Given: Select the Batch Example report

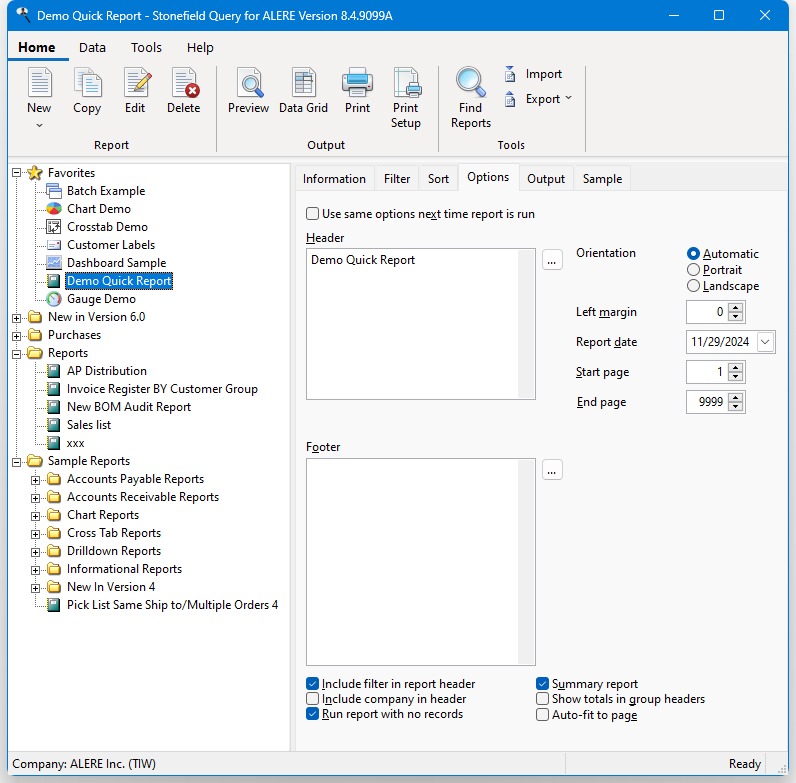Looking at the screenshot, I should tap(106, 191).
